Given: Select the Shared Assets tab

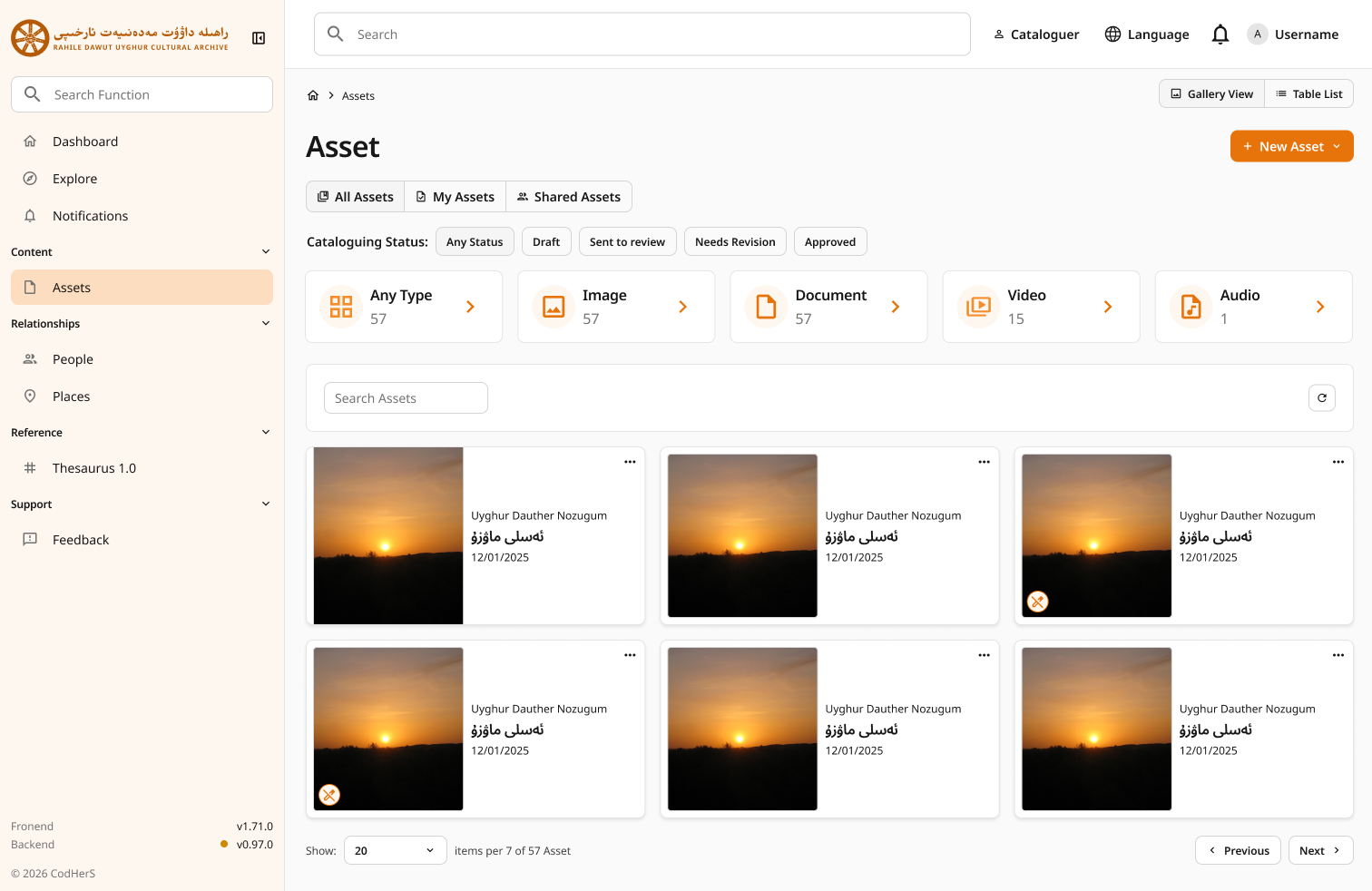Looking at the screenshot, I should pyautogui.click(x=569, y=197).
